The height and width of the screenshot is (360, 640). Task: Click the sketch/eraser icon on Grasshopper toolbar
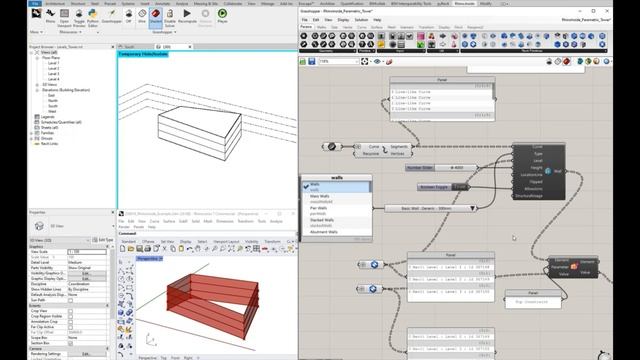pyautogui.click(x=389, y=61)
